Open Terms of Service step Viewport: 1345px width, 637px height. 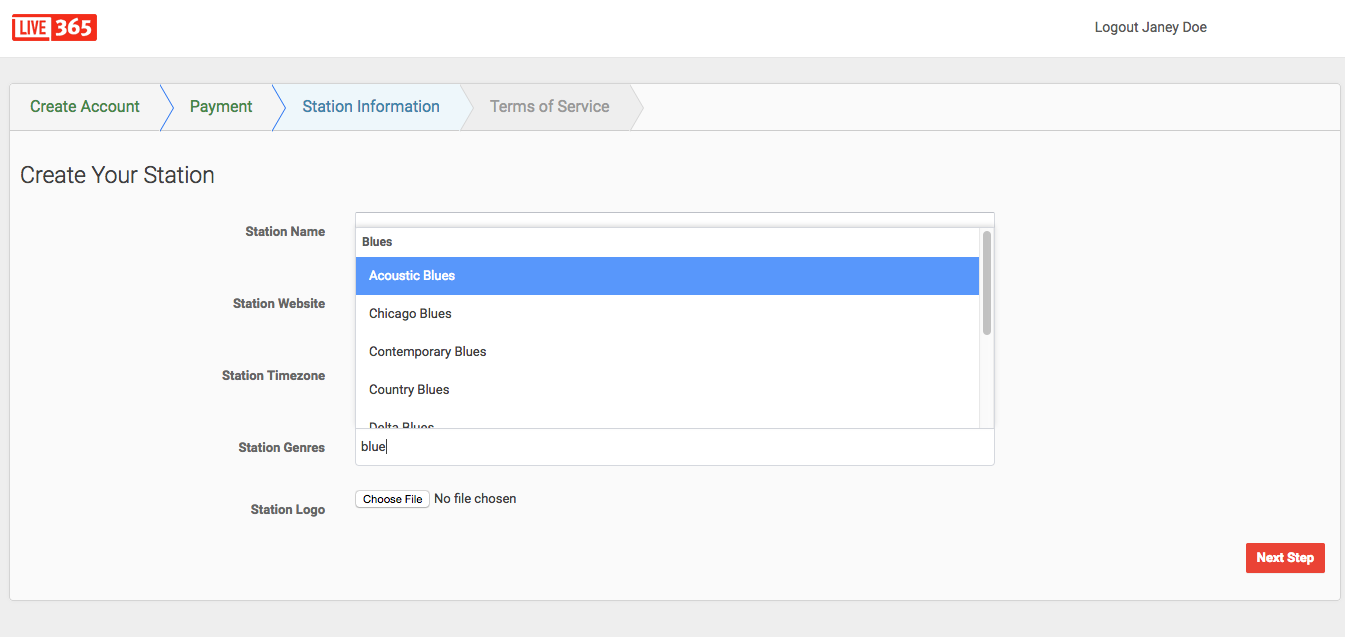[x=549, y=107]
